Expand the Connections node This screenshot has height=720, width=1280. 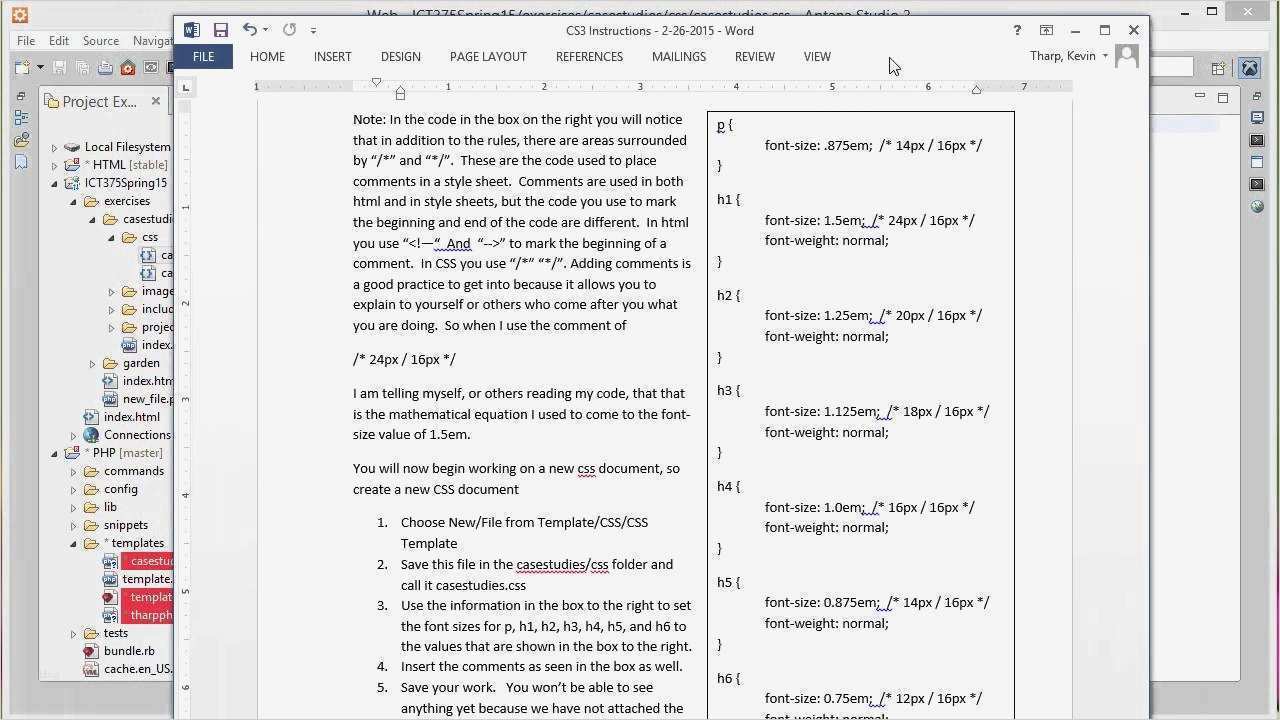tap(74, 436)
